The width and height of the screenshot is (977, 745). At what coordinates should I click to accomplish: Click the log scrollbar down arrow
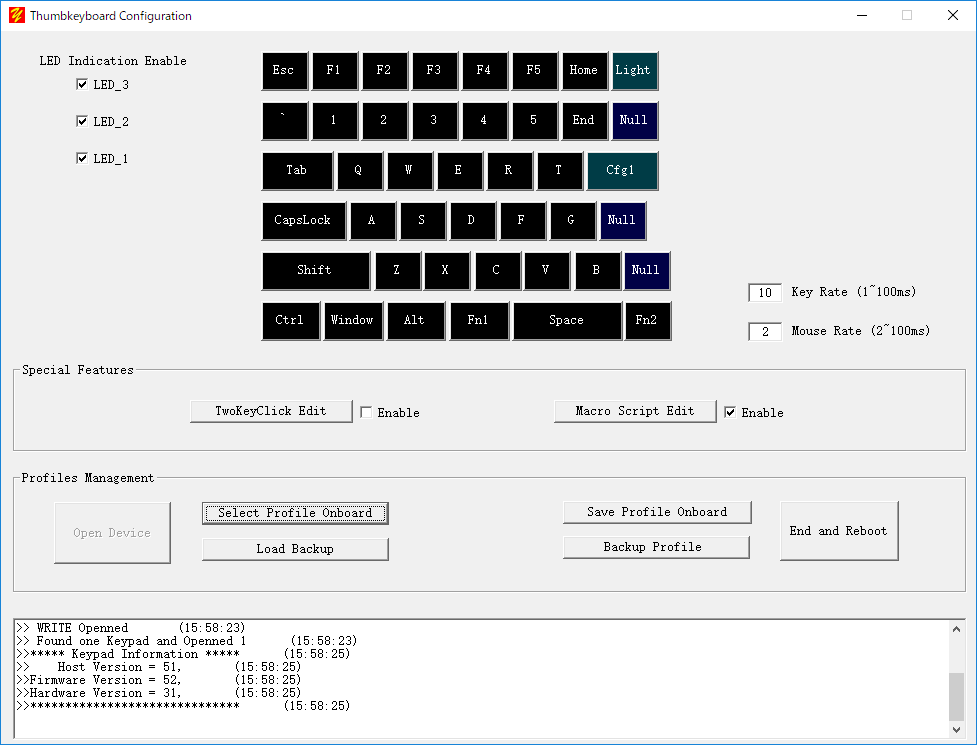[956, 729]
